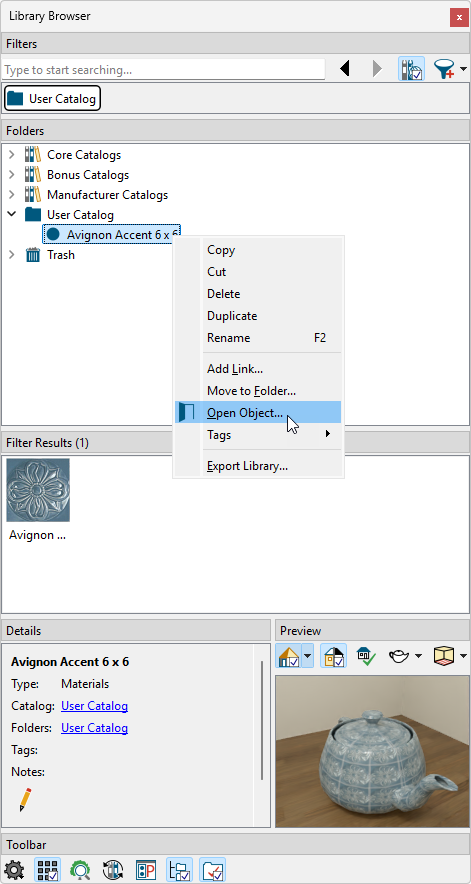Click the User Catalog filter chip

[x=52, y=99]
